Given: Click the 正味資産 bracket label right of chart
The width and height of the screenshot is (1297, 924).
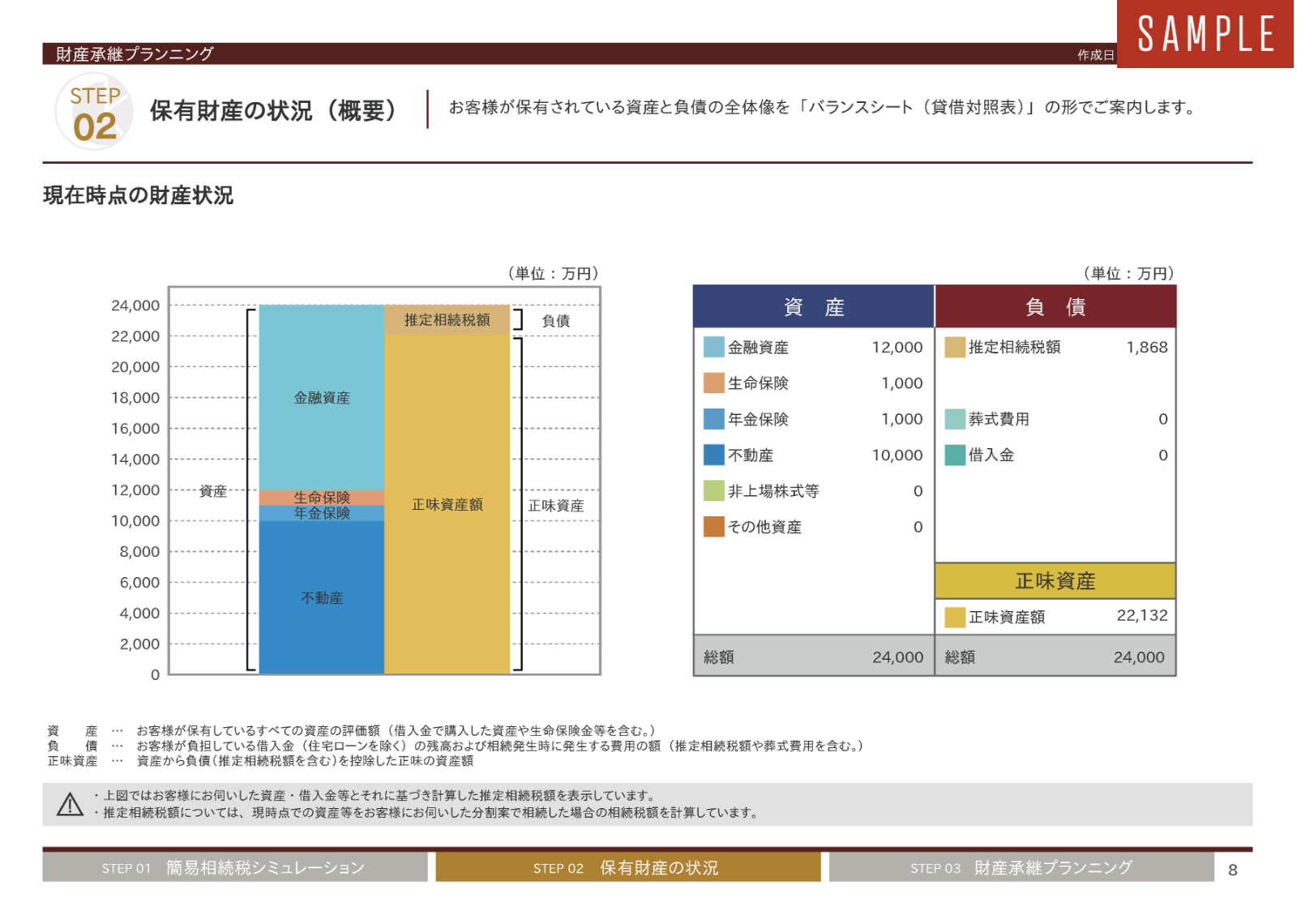Looking at the screenshot, I should pos(556,506).
